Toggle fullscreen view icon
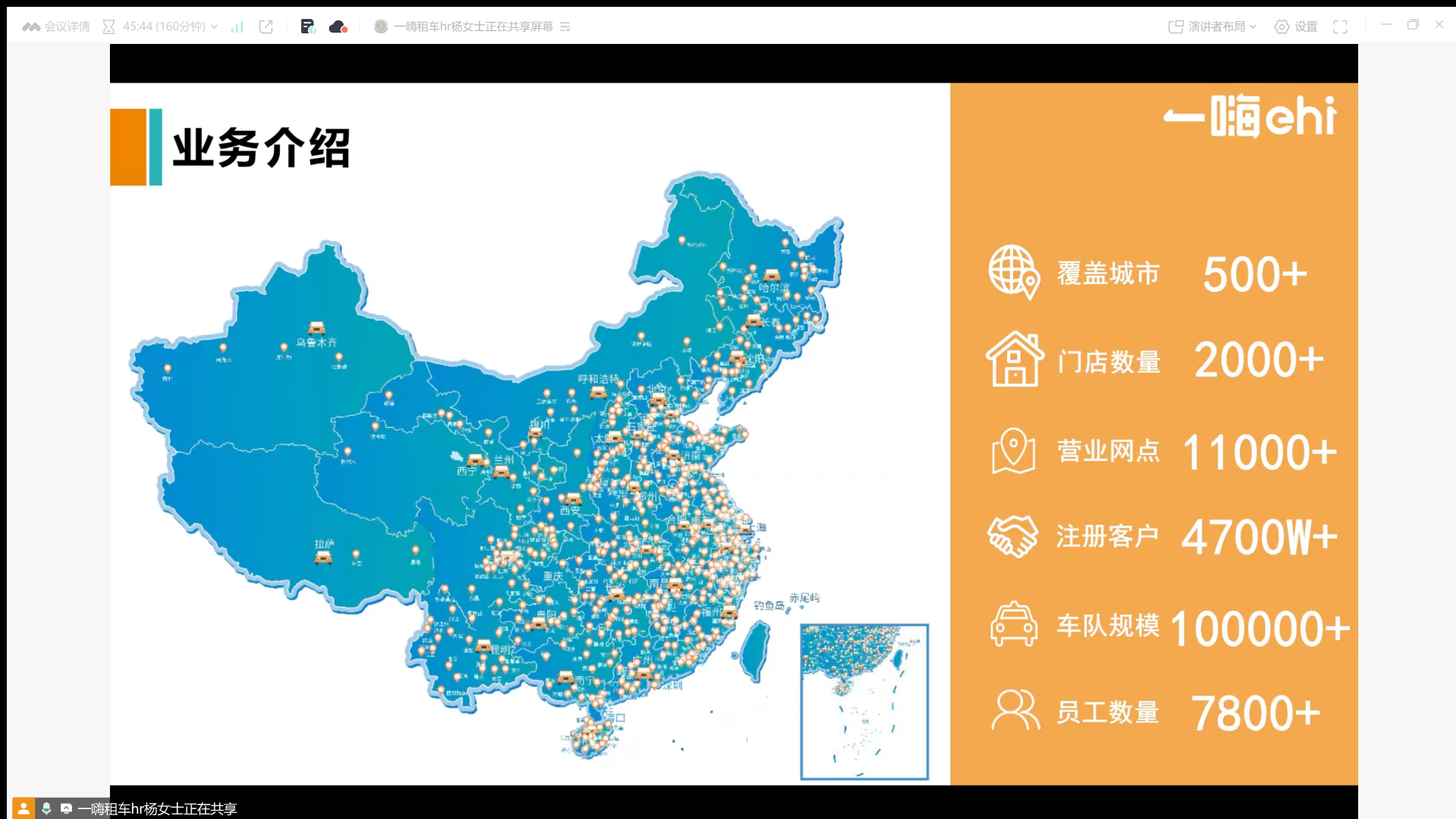This screenshot has height=819, width=1456. 1341,27
